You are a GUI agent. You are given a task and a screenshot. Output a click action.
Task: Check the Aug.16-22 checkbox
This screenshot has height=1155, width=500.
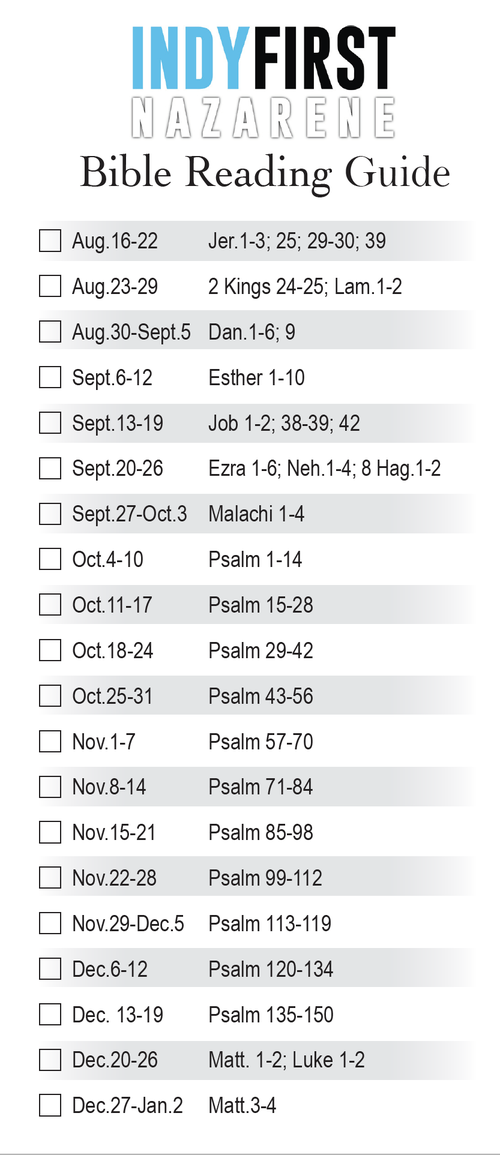(x=50, y=241)
